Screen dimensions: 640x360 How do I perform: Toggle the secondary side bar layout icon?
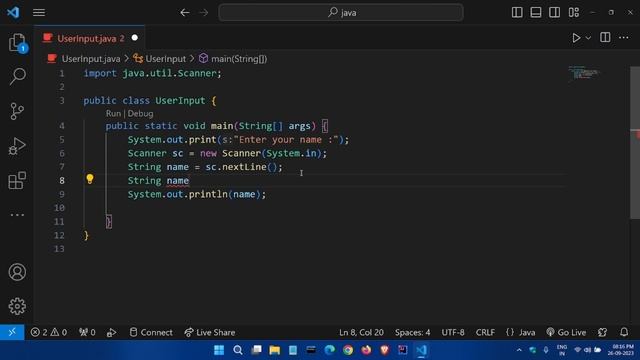554,13
